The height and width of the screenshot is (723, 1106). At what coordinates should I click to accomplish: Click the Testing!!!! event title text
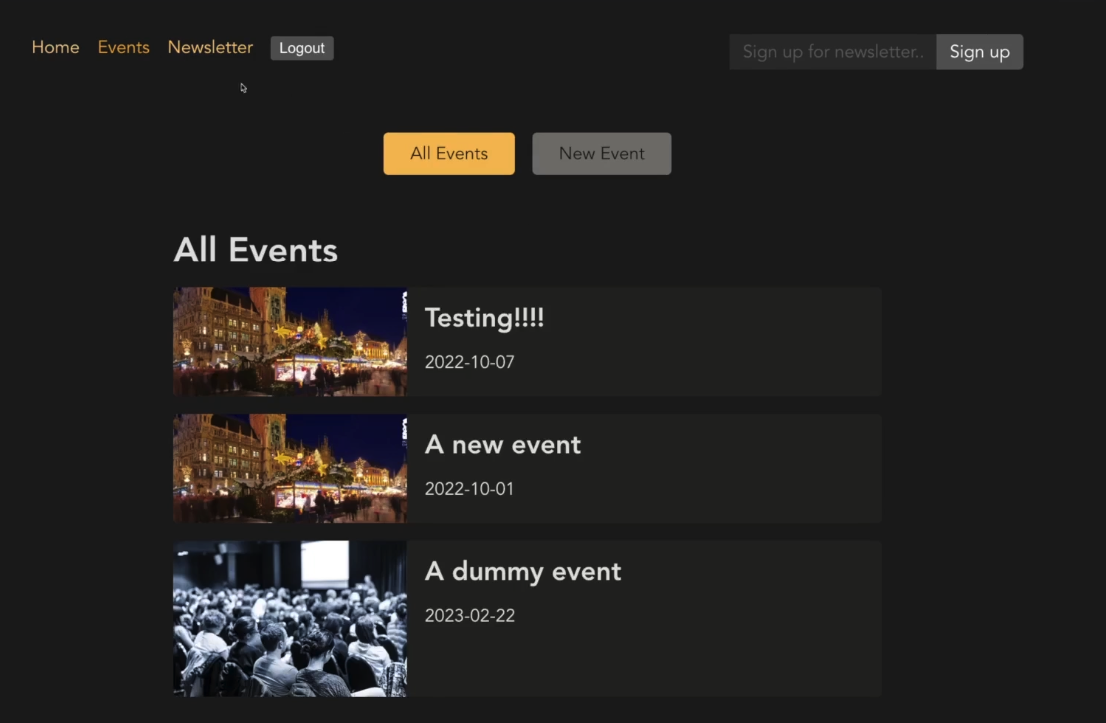pos(484,318)
